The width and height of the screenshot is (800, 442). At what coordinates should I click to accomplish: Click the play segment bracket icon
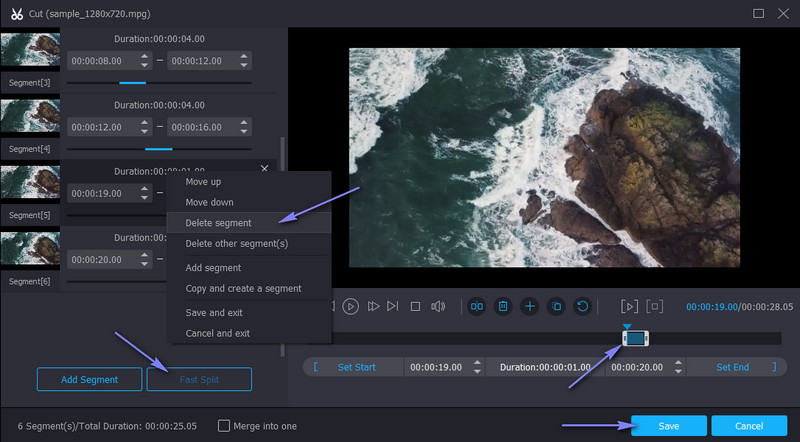click(x=629, y=306)
